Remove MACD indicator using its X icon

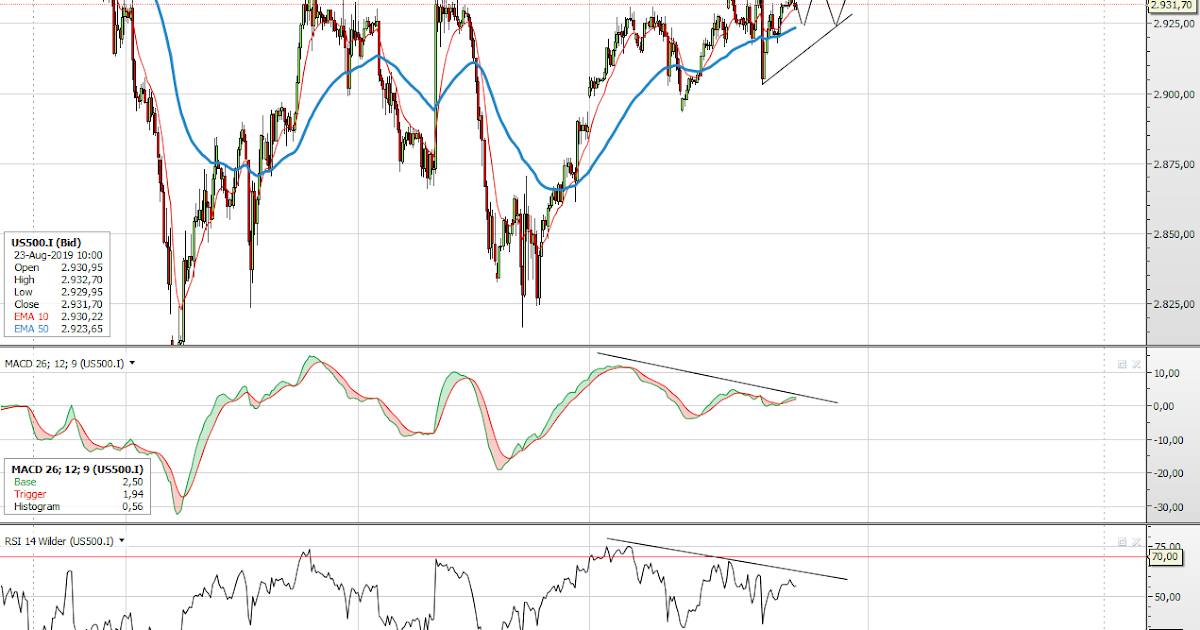pyautogui.click(x=1136, y=364)
